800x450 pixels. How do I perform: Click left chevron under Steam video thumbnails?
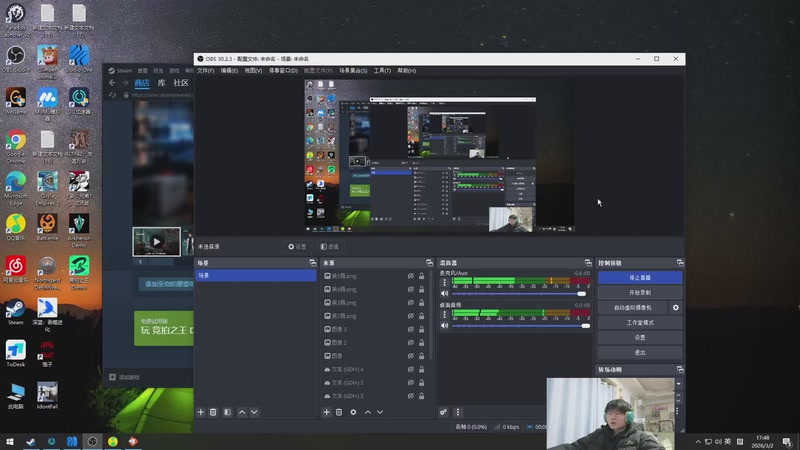tap(140, 262)
